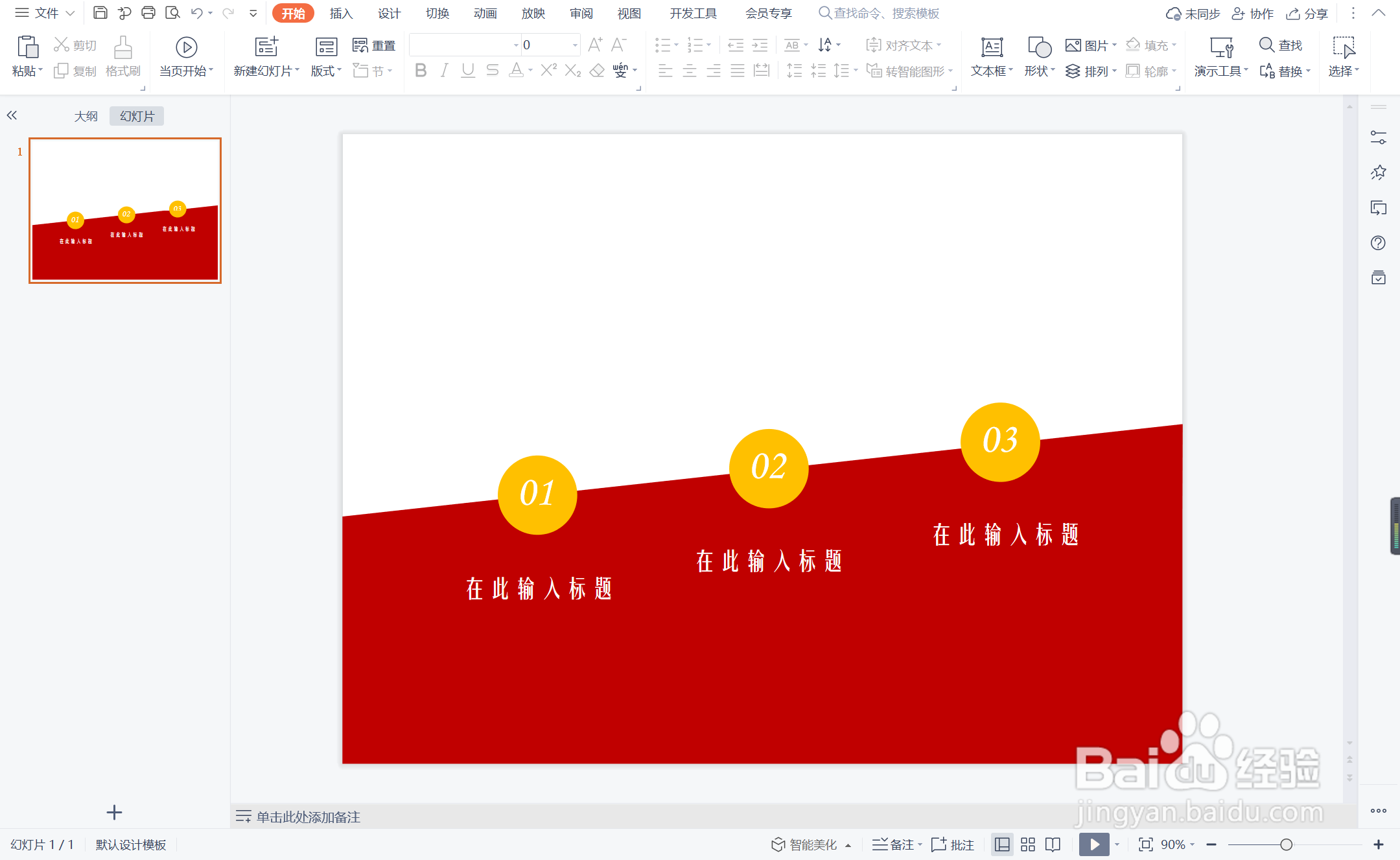
Task: Toggle Bold formatting
Action: click(x=421, y=71)
